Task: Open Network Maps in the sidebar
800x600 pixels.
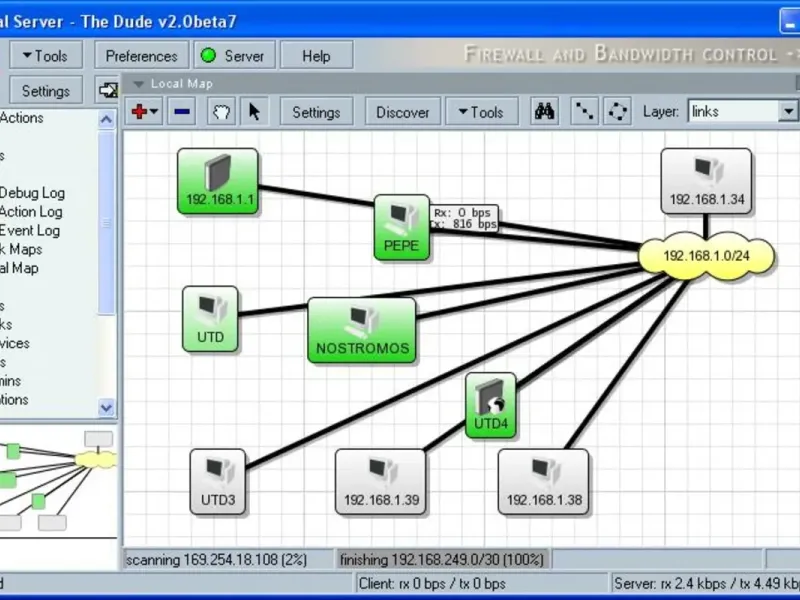Action: point(21,249)
